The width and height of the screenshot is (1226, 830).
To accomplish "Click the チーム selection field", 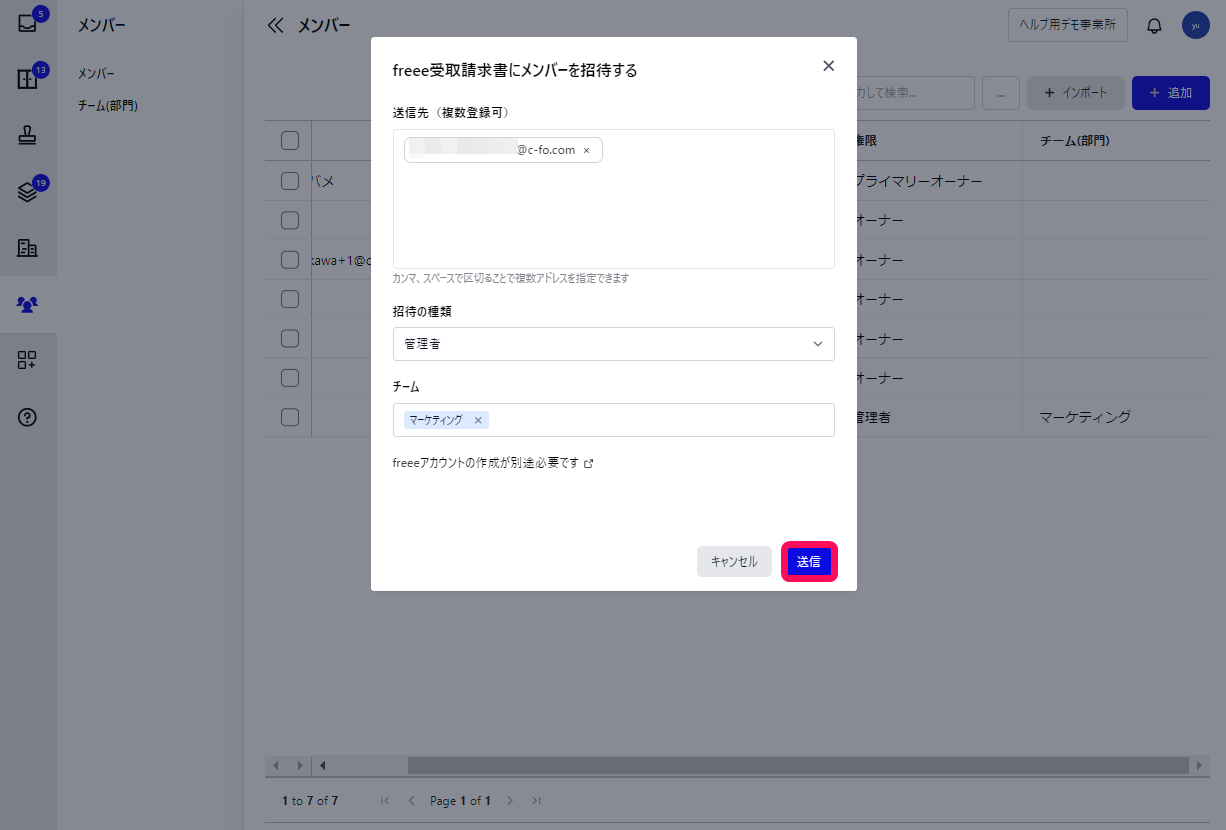I will [614, 420].
